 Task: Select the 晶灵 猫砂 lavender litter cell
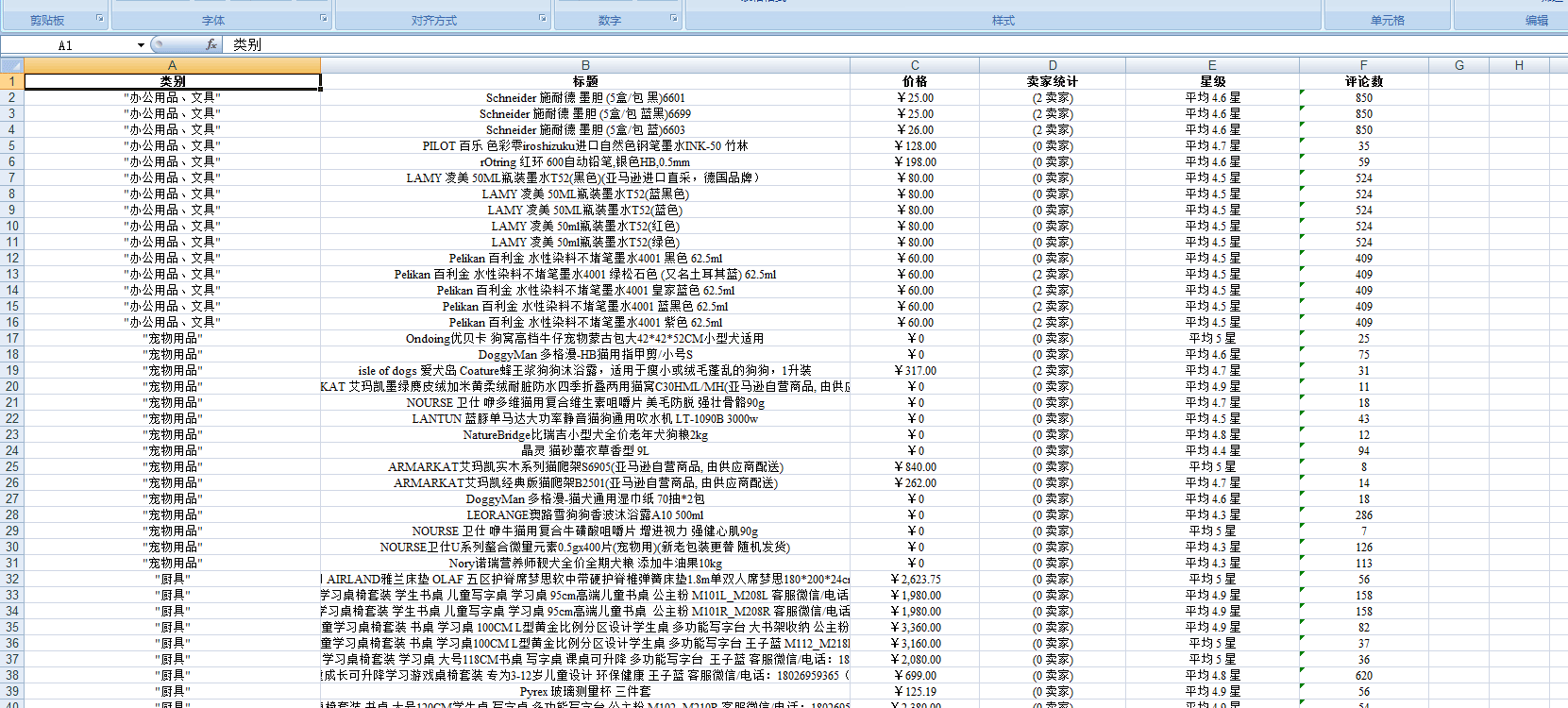pos(585,450)
